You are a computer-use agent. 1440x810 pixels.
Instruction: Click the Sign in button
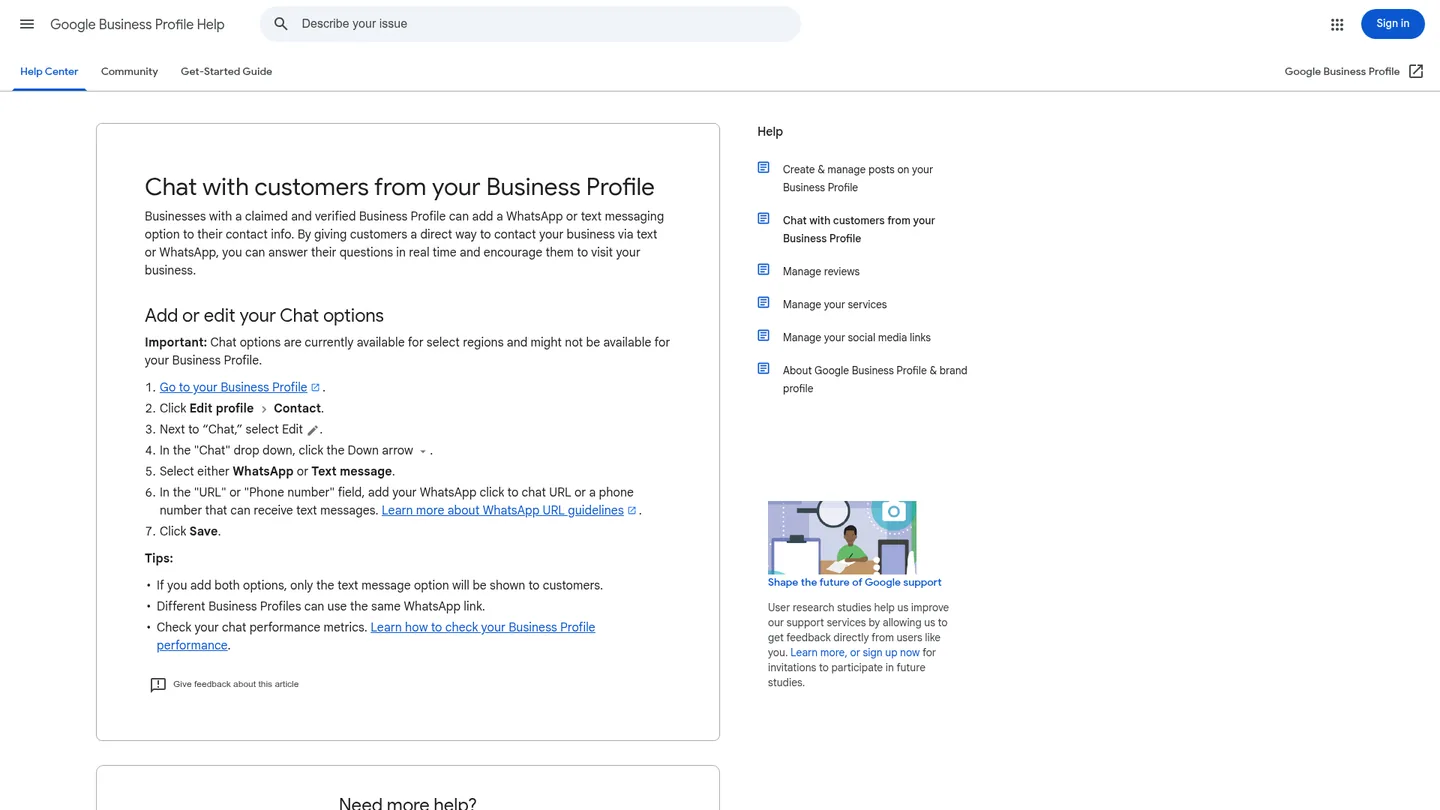(1392, 24)
